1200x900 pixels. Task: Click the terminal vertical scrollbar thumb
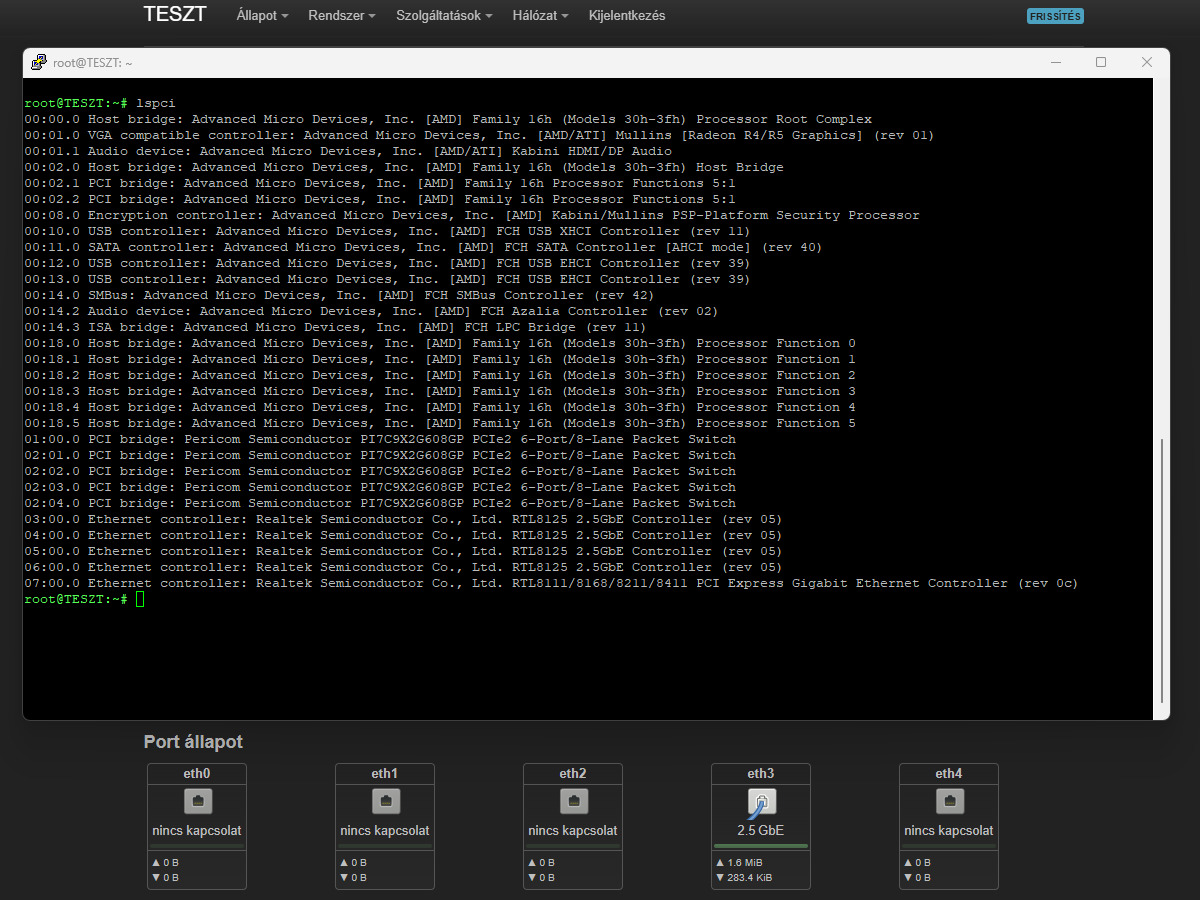[1162, 571]
